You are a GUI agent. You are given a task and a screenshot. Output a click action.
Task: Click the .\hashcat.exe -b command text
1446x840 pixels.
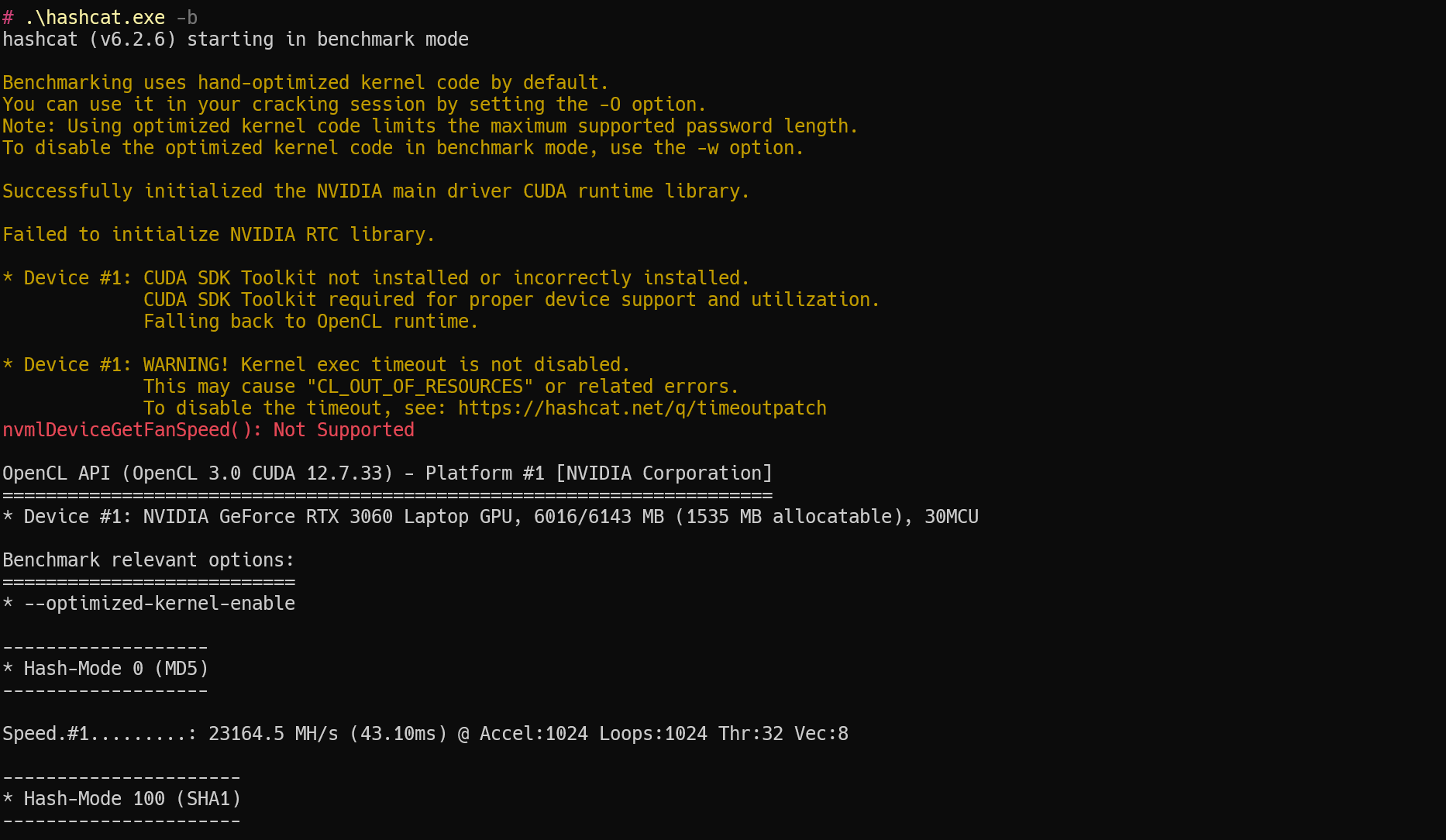point(110,18)
